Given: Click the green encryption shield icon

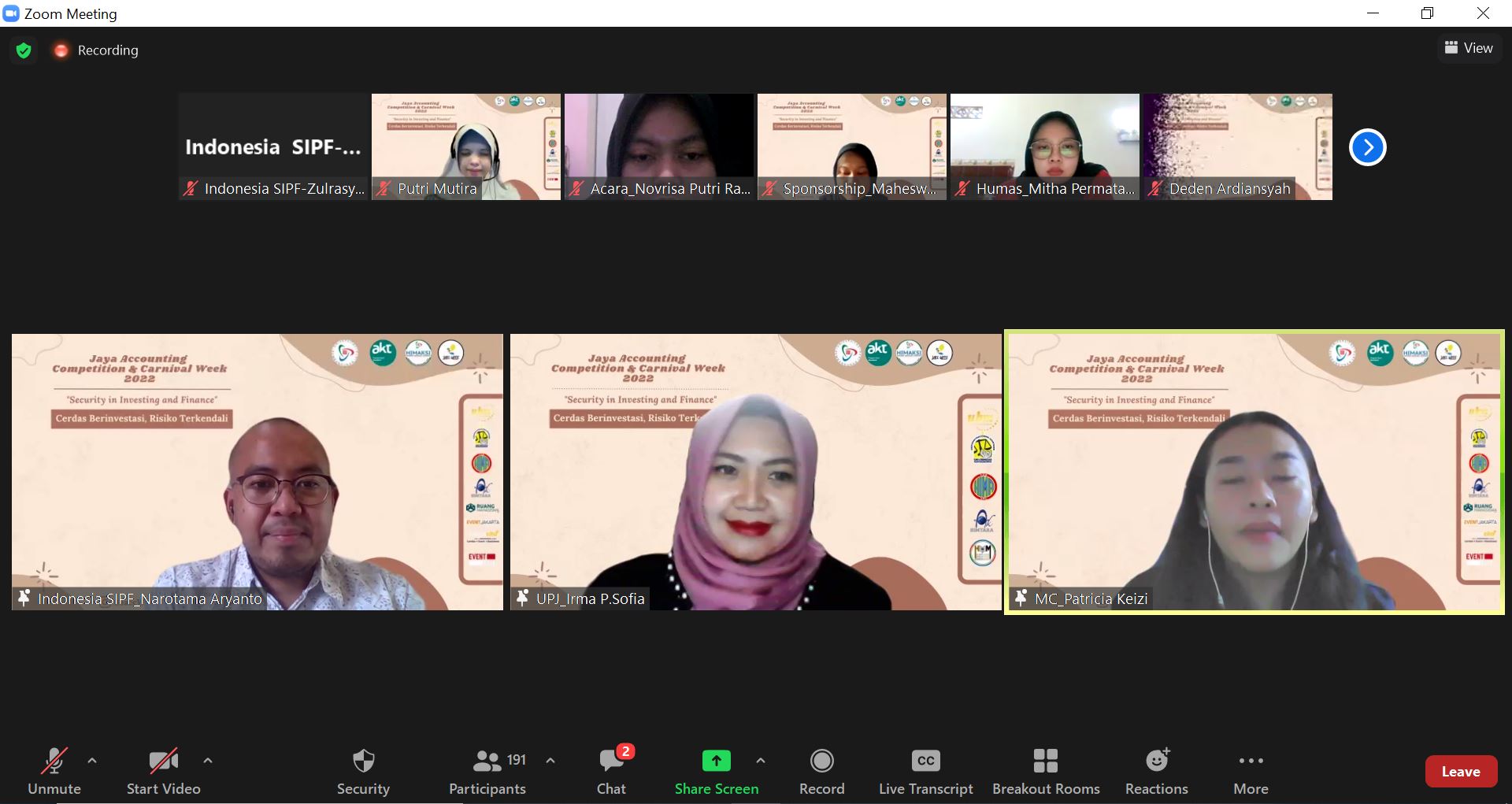Looking at the screenshot, I should [x=24, y=50].
